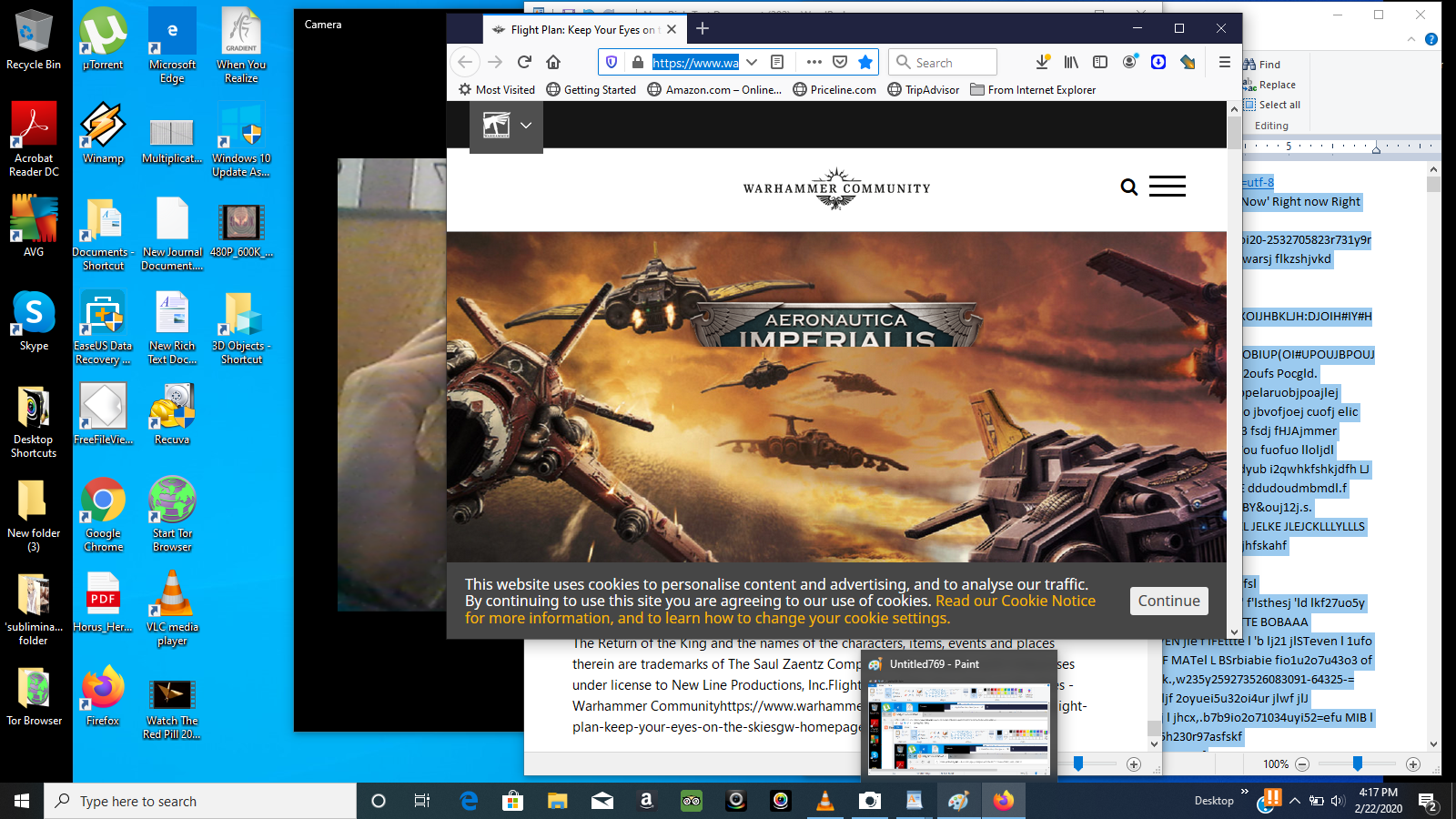Open page actions three-dot menu

pos(814,62)
